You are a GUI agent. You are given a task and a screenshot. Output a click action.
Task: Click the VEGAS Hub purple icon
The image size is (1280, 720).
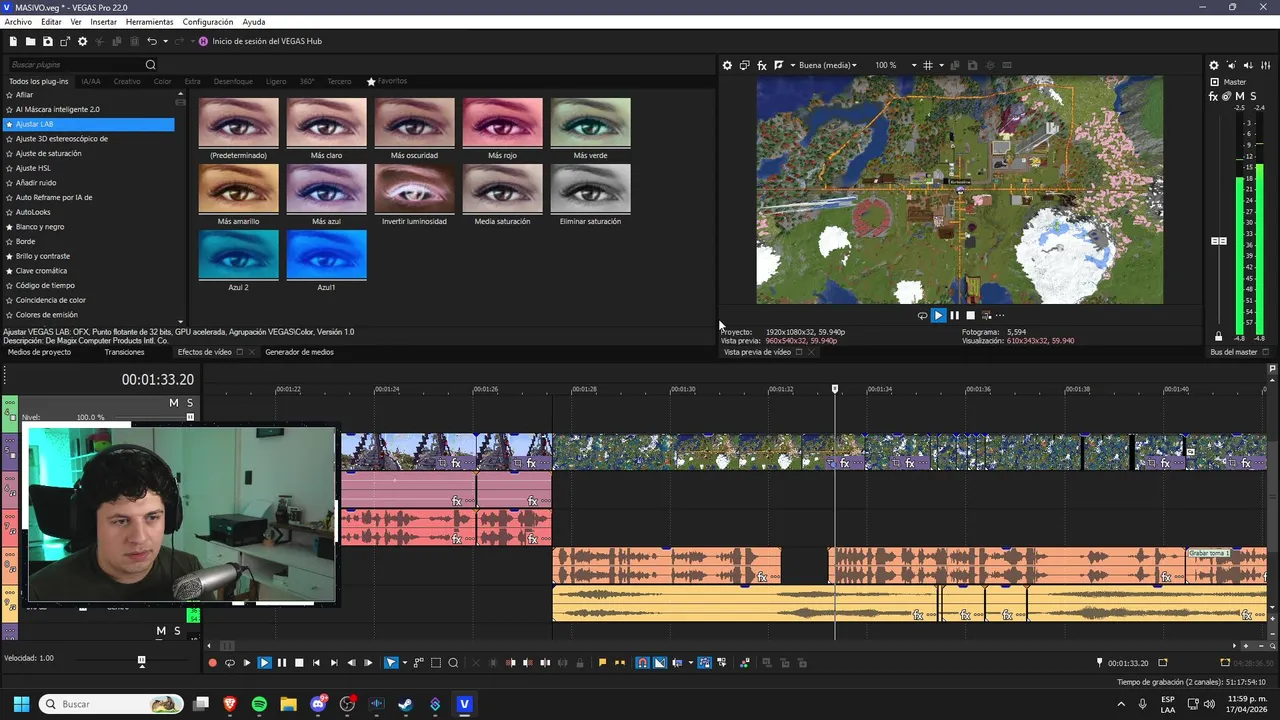(204, 41)
